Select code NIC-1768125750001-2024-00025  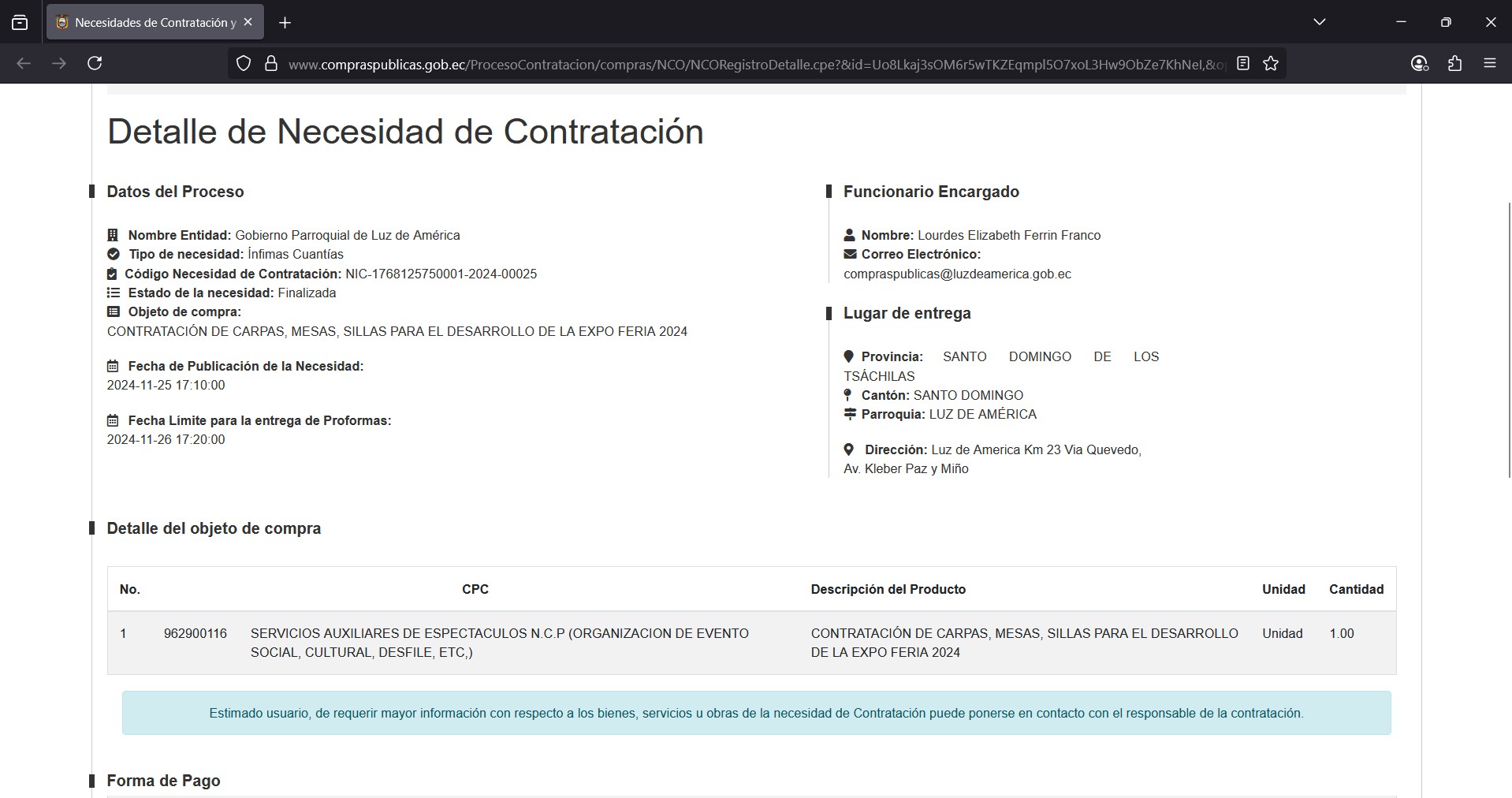click(441, 274)
